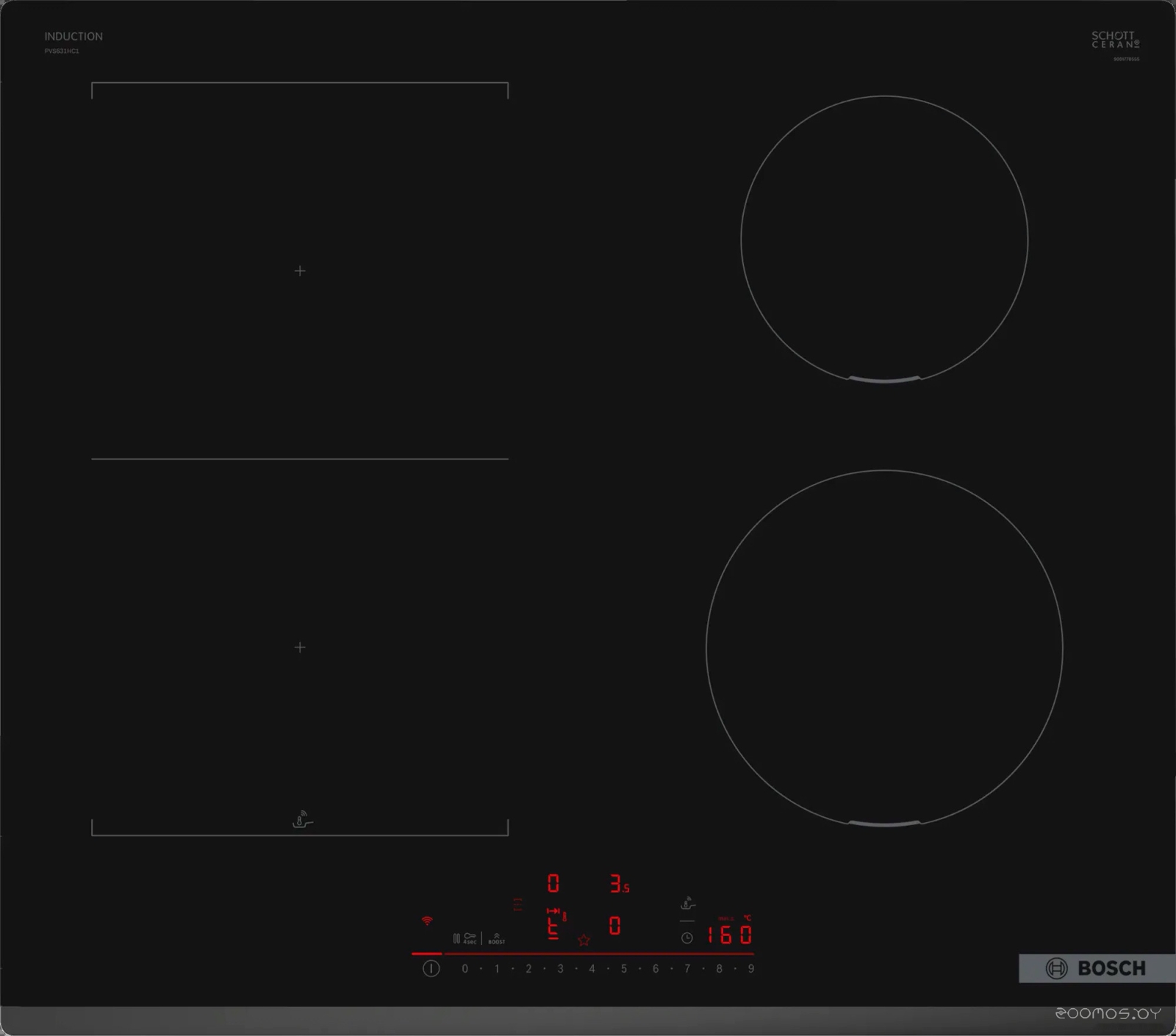Tap the red Wi-Fi Home Connect icon
Screen dimensions: 1176x1036
[427, 921]
